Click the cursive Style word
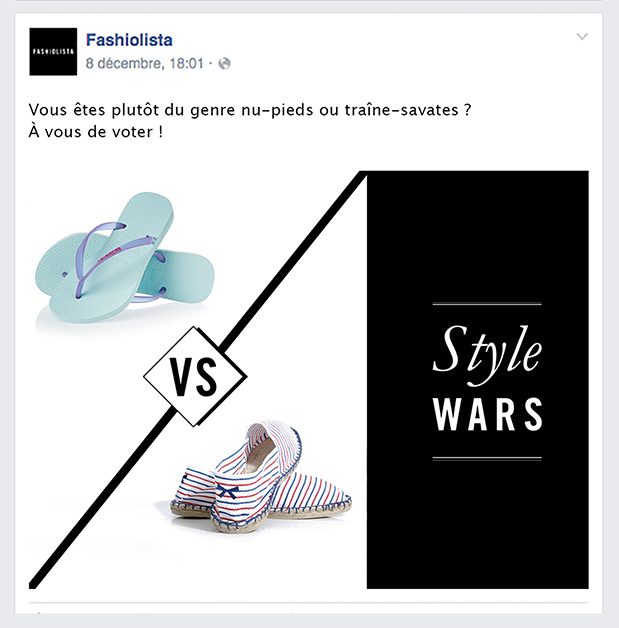Screen dimensions: 619x628 click(487, 354)
